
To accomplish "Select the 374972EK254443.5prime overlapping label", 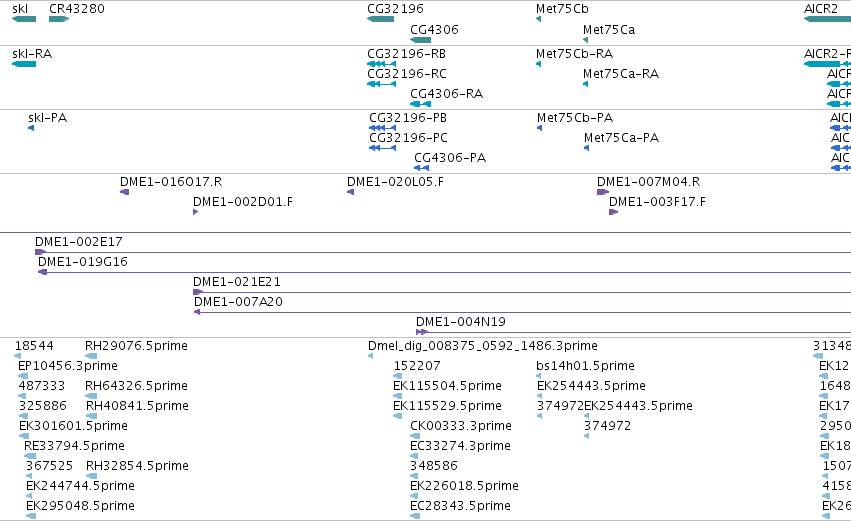I will [x=615, y=406].
